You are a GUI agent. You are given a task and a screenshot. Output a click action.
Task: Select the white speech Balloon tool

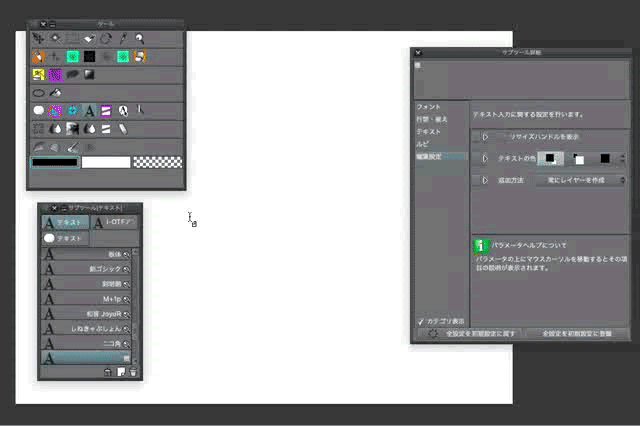point(39,111)
